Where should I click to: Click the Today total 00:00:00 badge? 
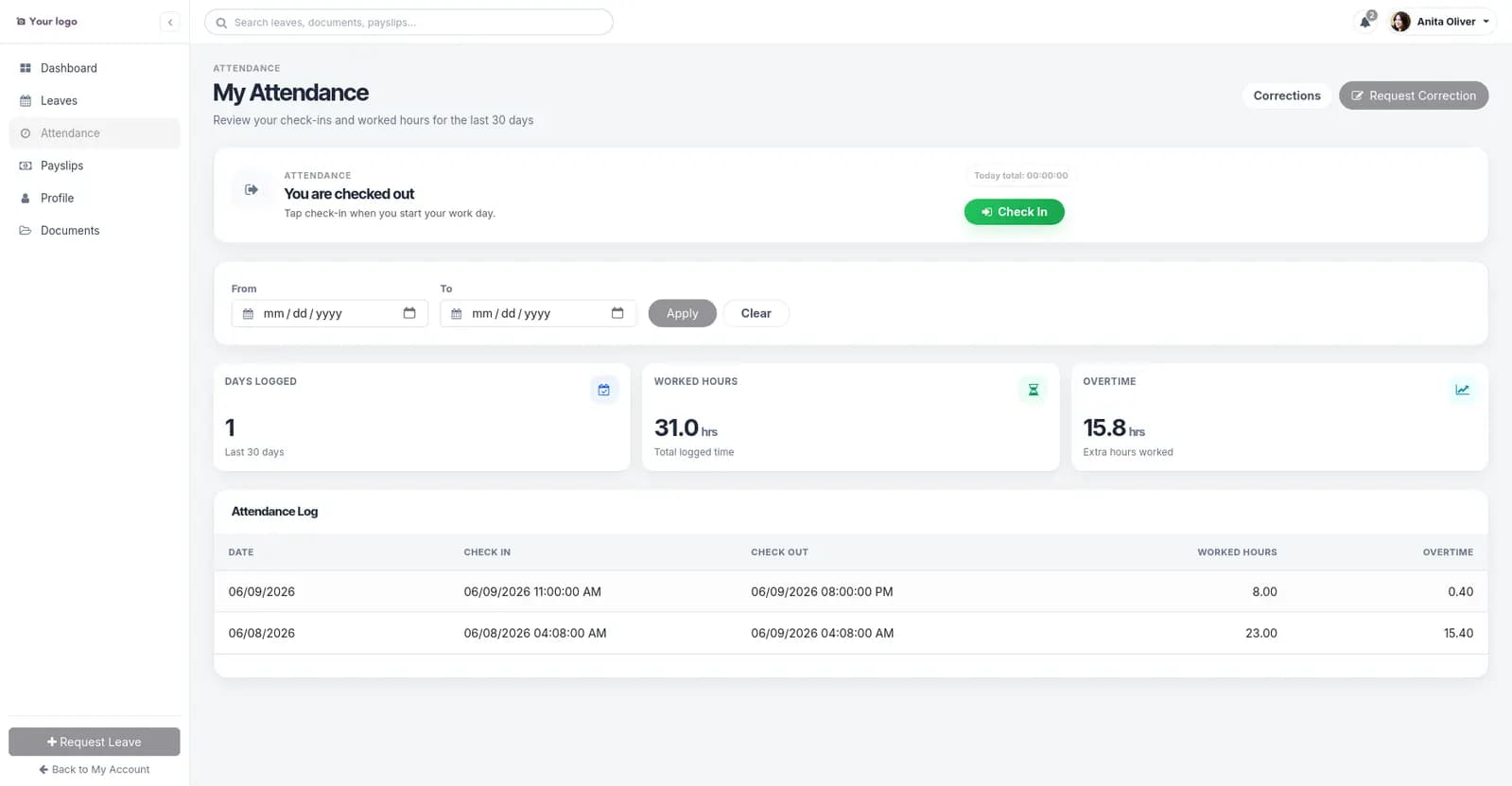[1021, 176]
